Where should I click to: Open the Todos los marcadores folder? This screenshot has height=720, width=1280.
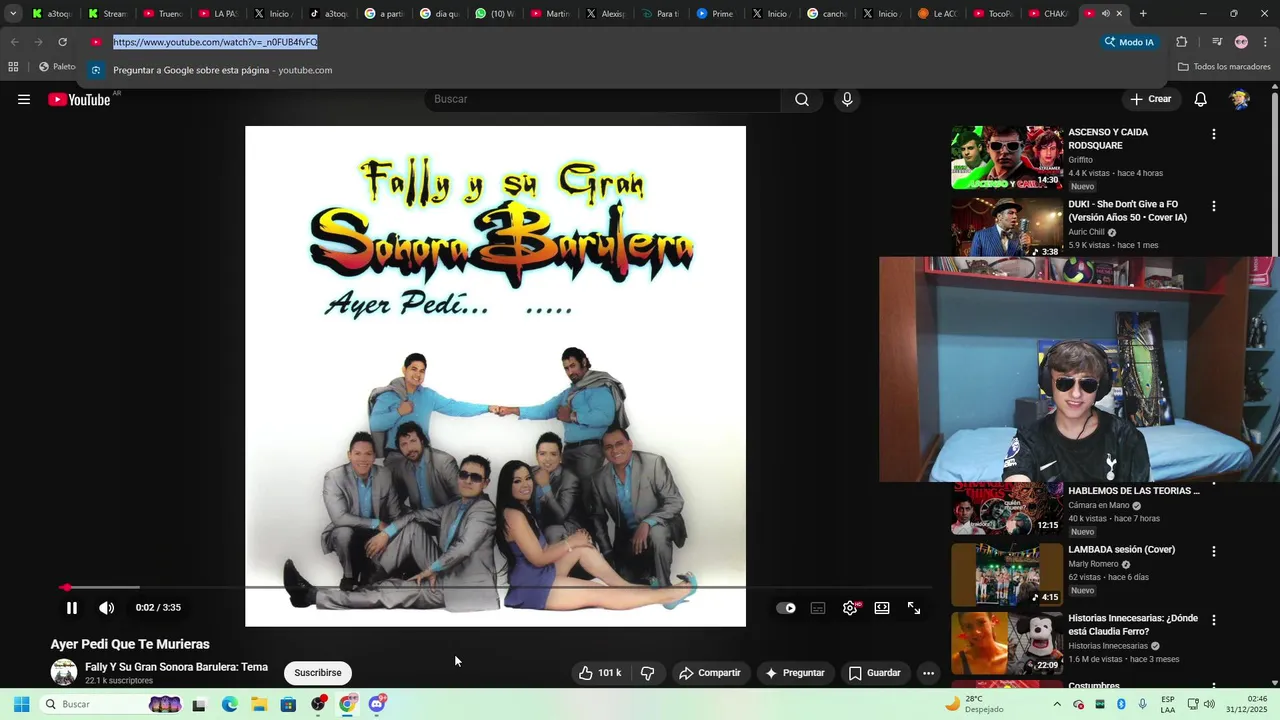[1224, 67]
